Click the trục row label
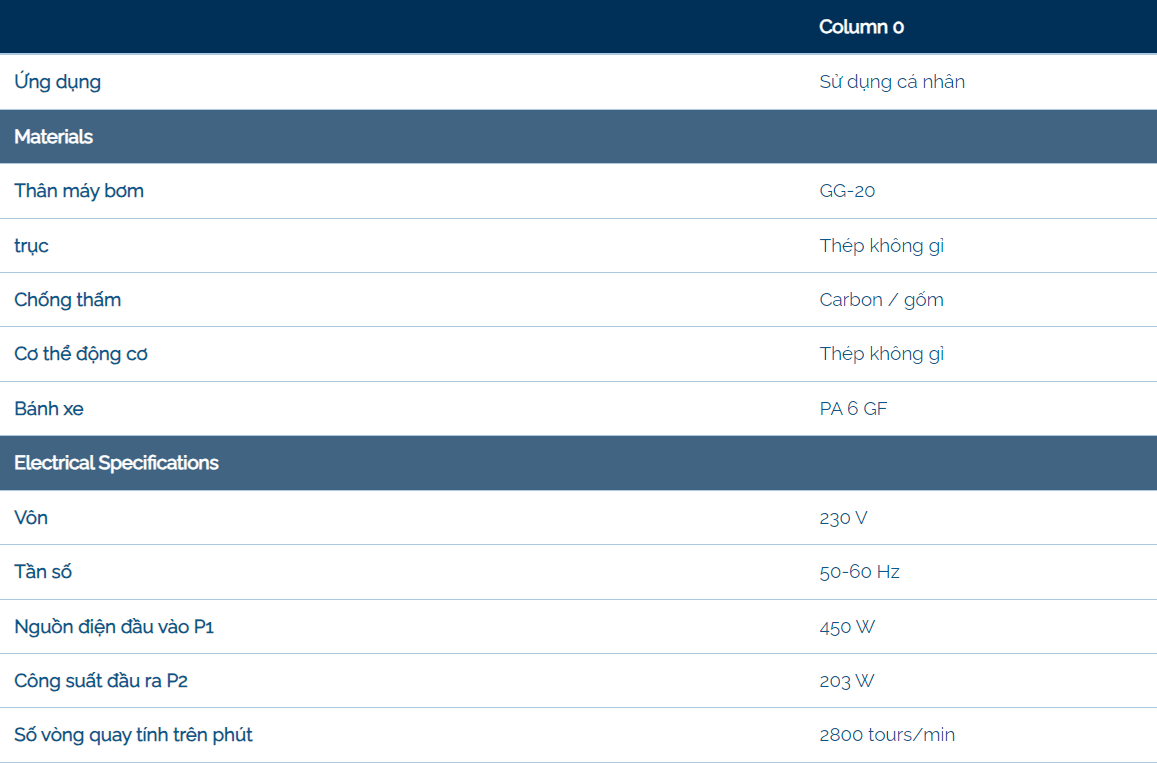 click(32, 246)
